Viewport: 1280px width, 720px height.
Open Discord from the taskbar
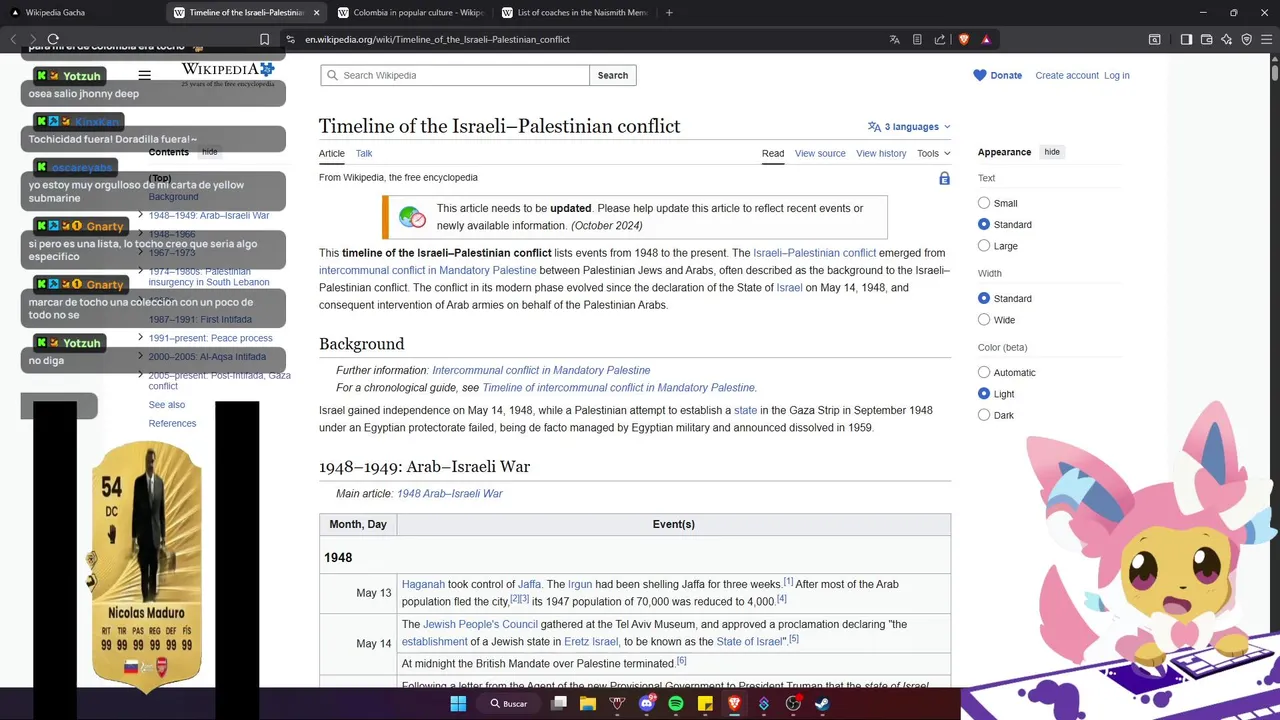tap(646, 703)
